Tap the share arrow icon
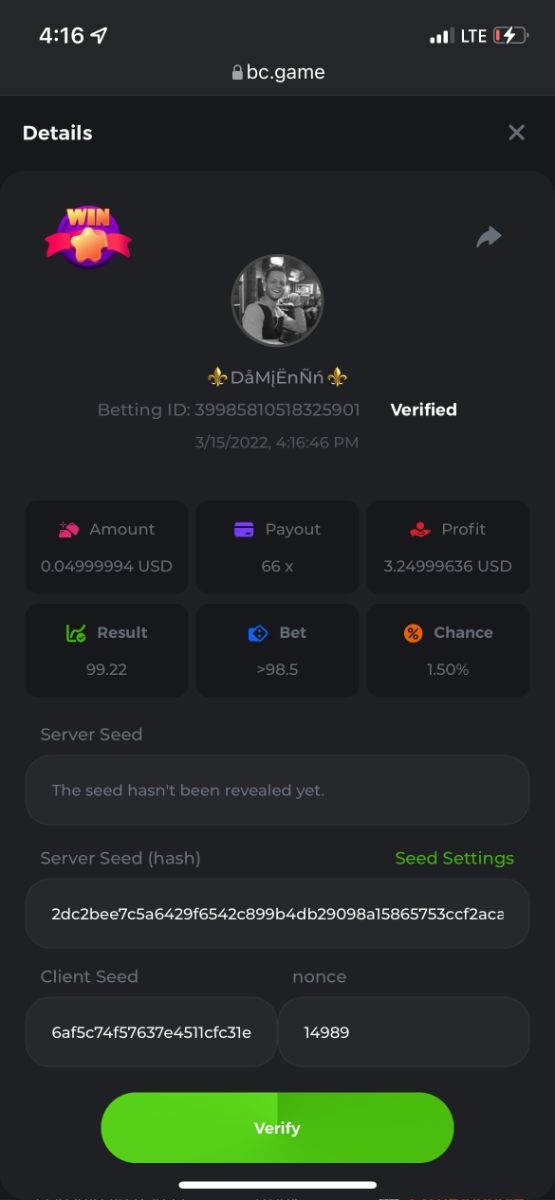The width and height of the screenshot is (555, 1200). (x=489, y=237)
